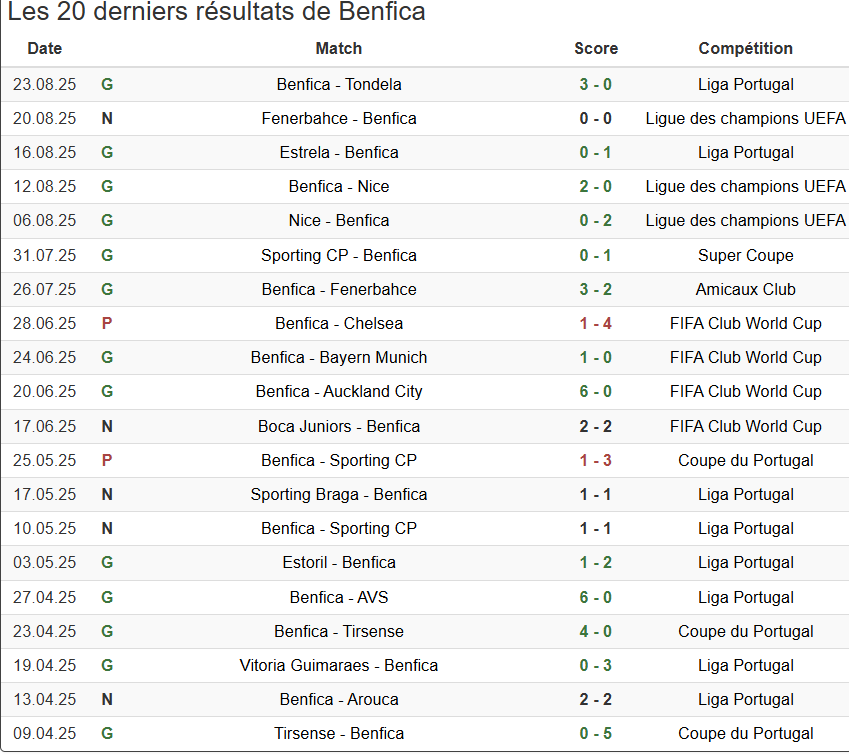Click the Fenerbahce - Benfica match
Screen dimensions: 849x755
(339, 118)
